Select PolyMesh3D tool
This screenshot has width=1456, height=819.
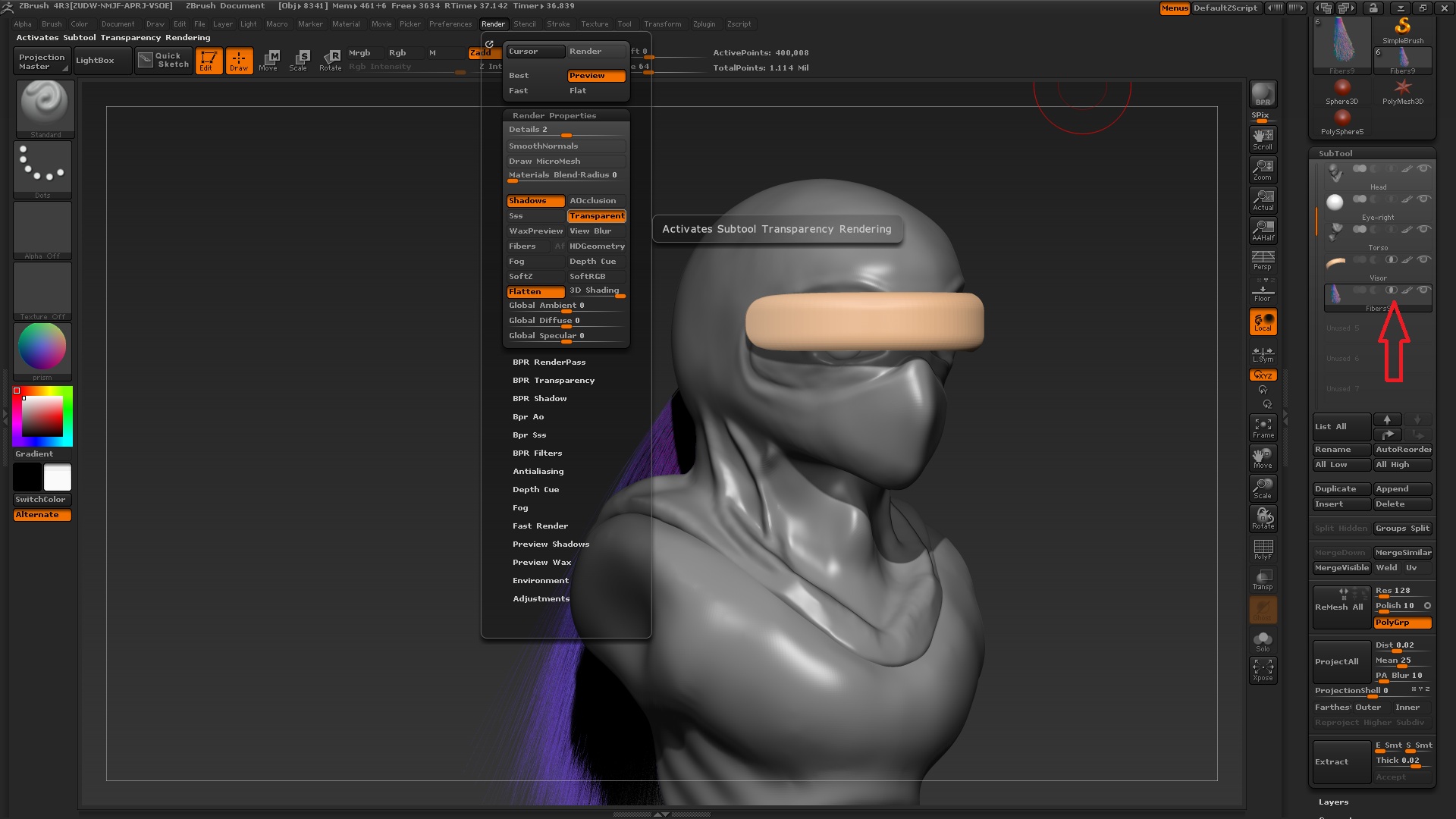point(1402,93)
